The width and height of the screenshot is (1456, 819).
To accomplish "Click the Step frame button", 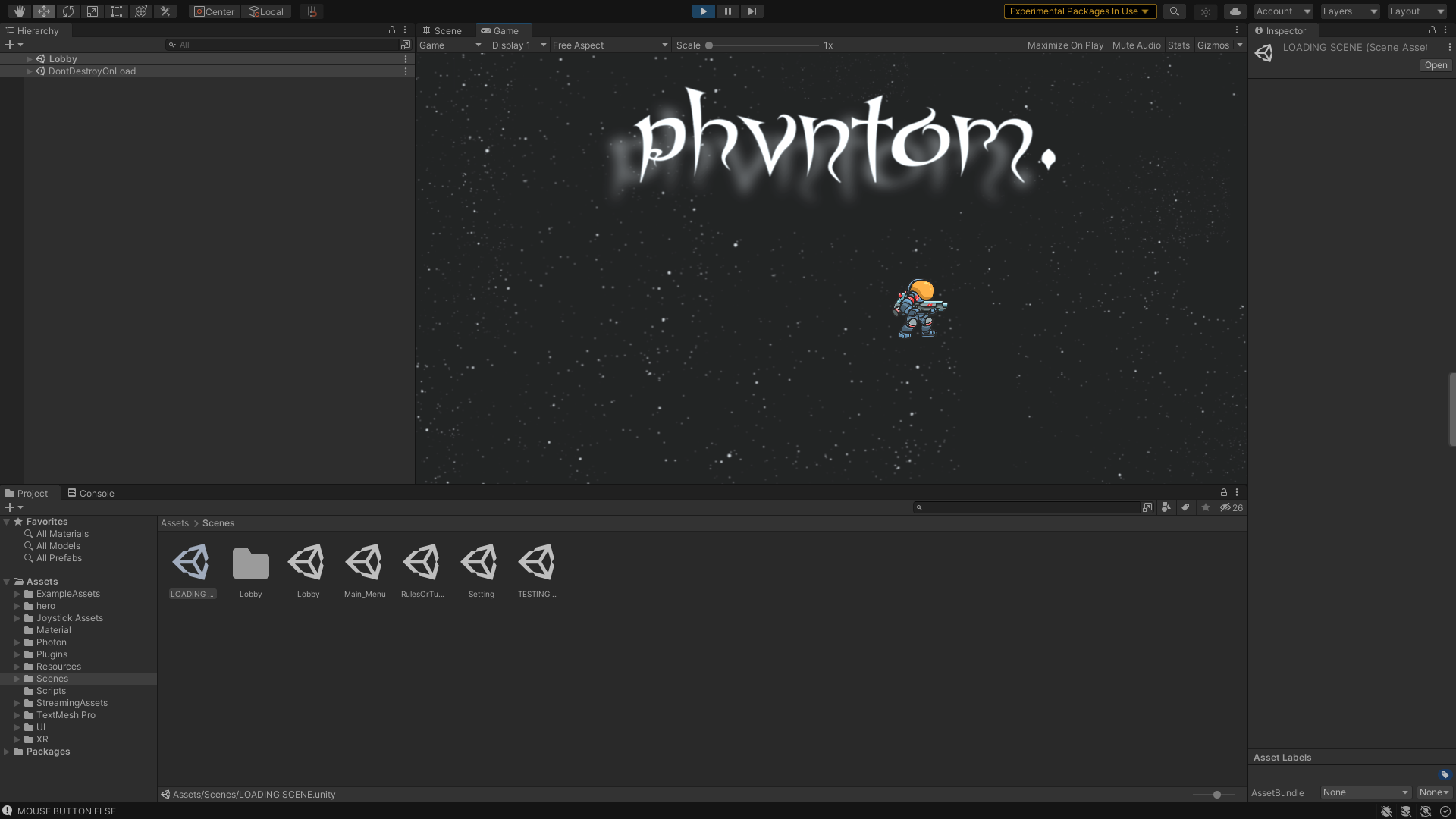I will click(x=752, y=11).
